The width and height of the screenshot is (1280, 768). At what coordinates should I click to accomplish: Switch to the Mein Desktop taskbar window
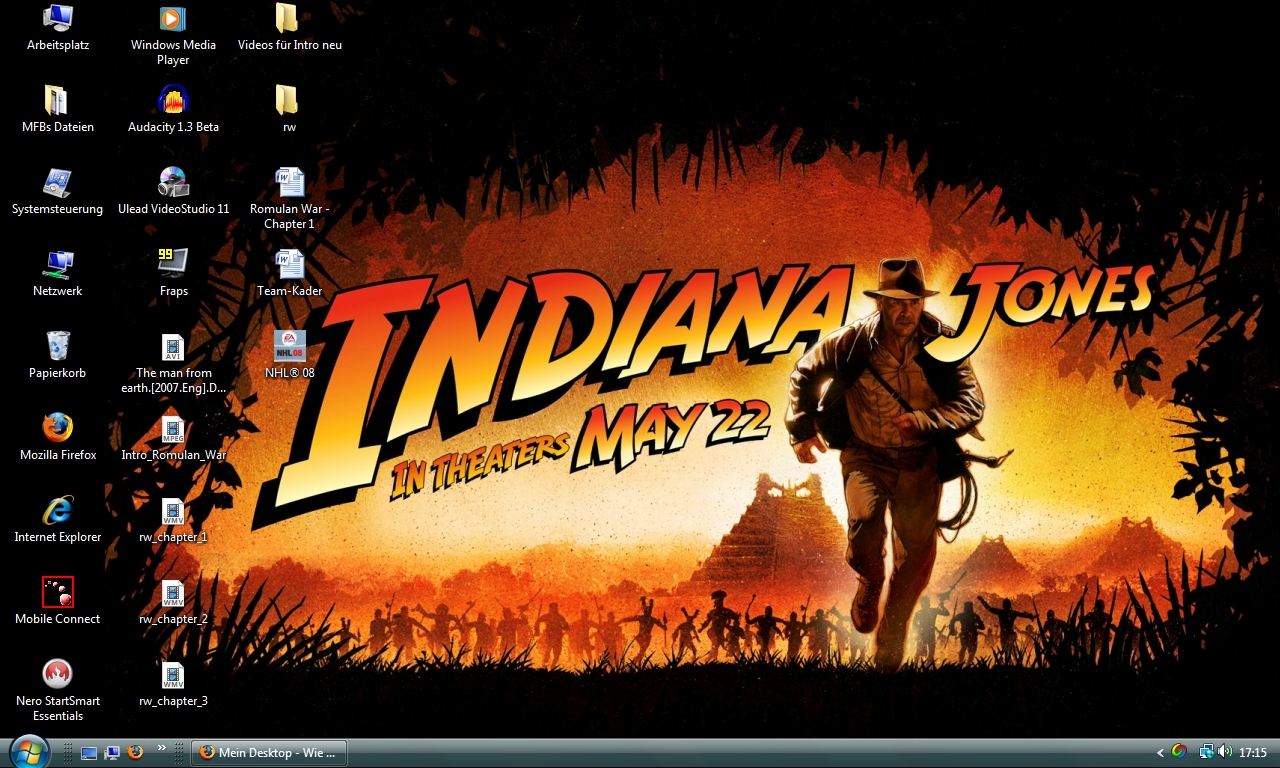pyautogui.click(x=270, y=753)
